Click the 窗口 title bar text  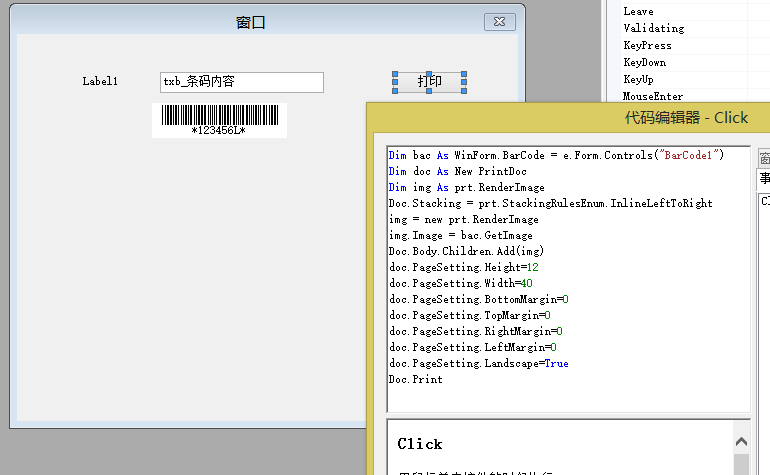[250, 22]
